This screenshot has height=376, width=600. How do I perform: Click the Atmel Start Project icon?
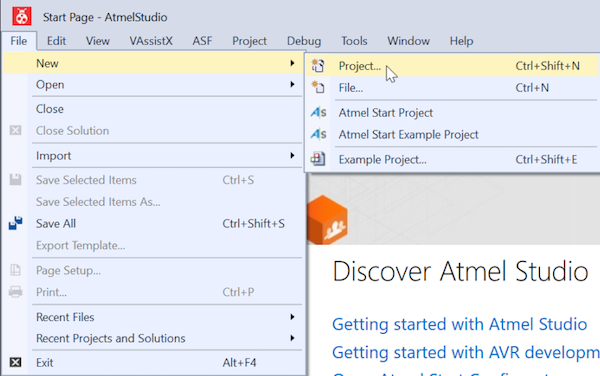pyautogui.click(x=318, y=112)
